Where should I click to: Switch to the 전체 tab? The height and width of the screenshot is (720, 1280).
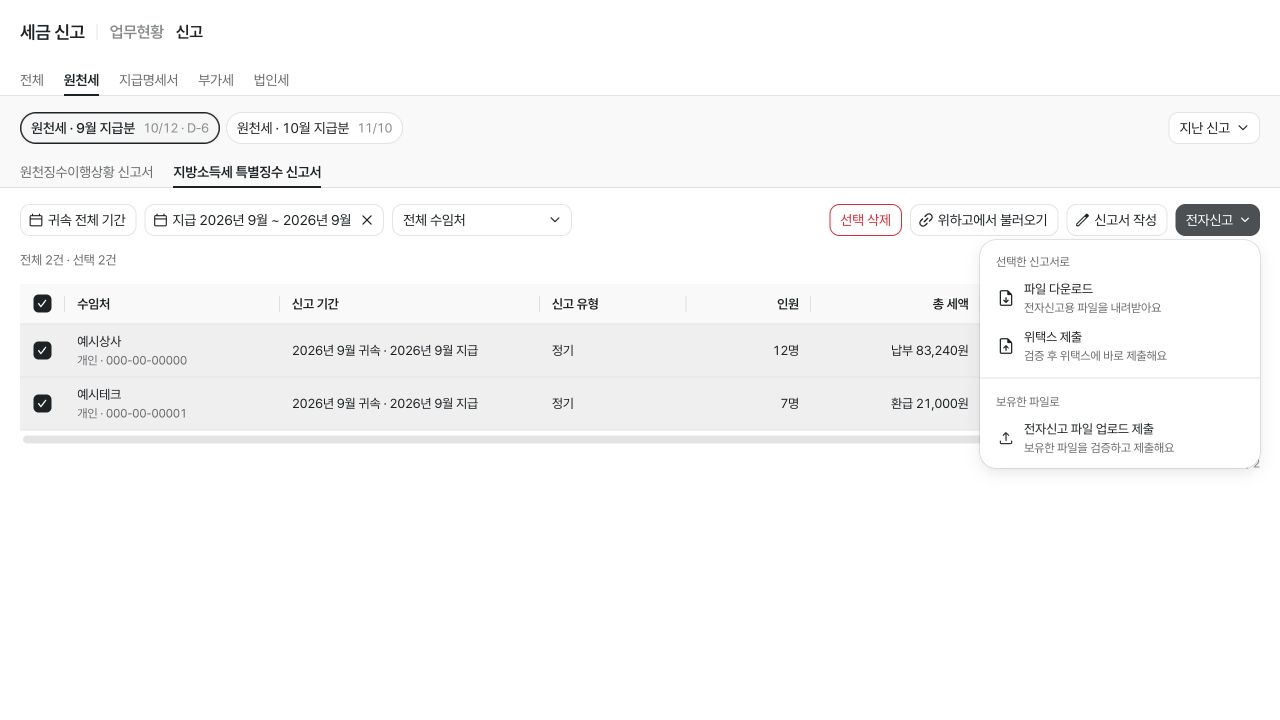[32, 80]
